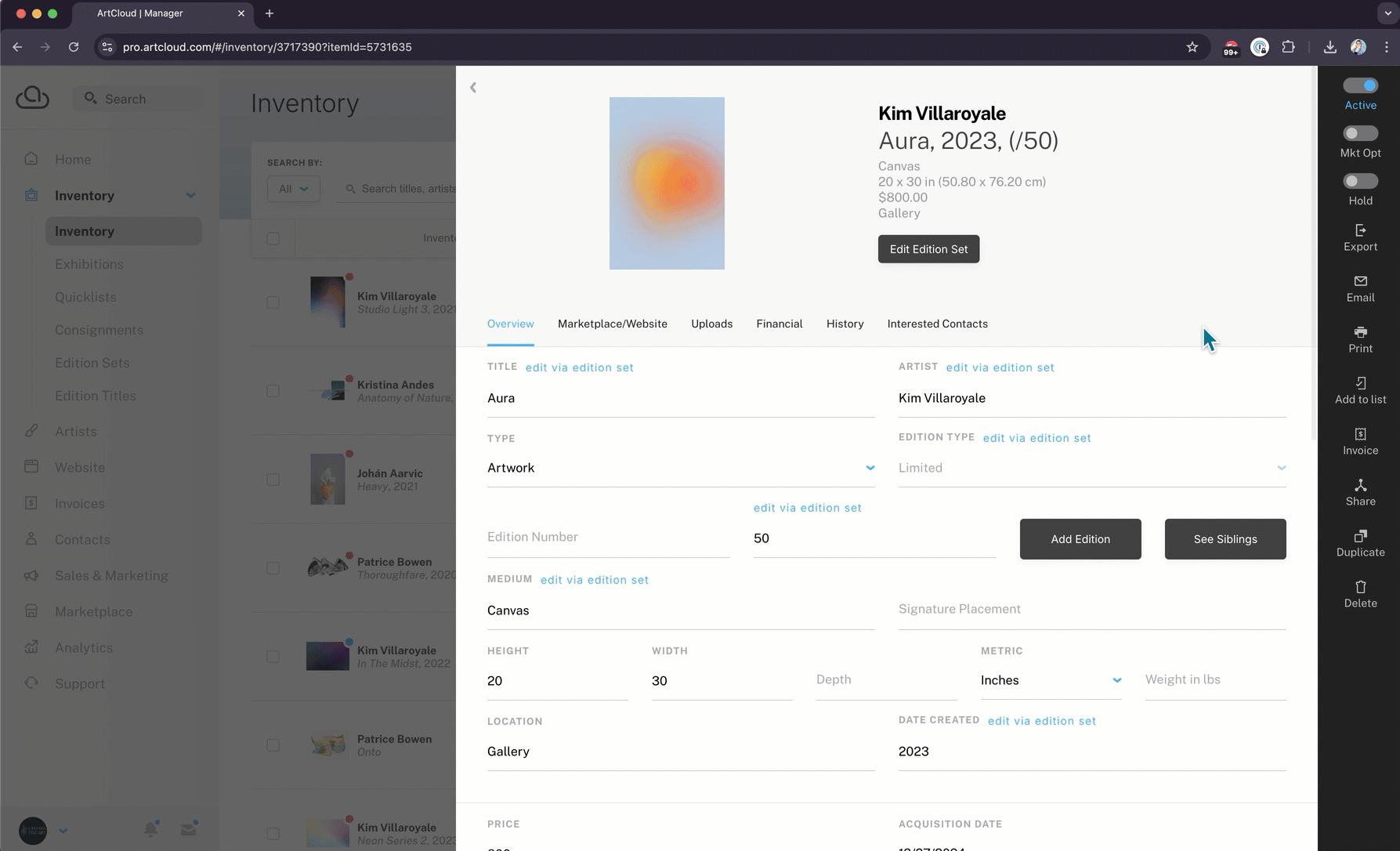The height and width of the screenshot is (851, 1400).
Task: Click the detail panel vertical scrollbar
Action: point(1314,255)
